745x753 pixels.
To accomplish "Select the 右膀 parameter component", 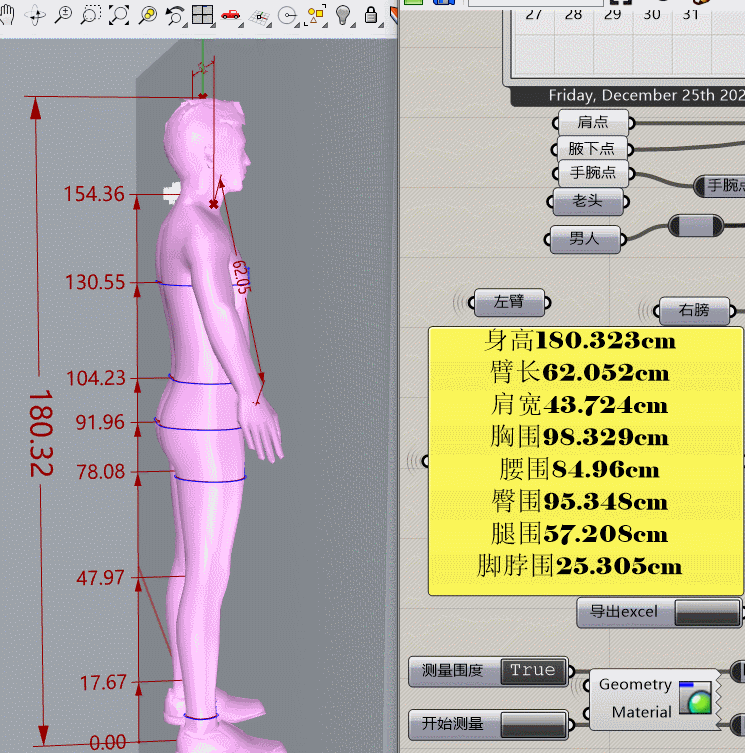I will point(695,311).
